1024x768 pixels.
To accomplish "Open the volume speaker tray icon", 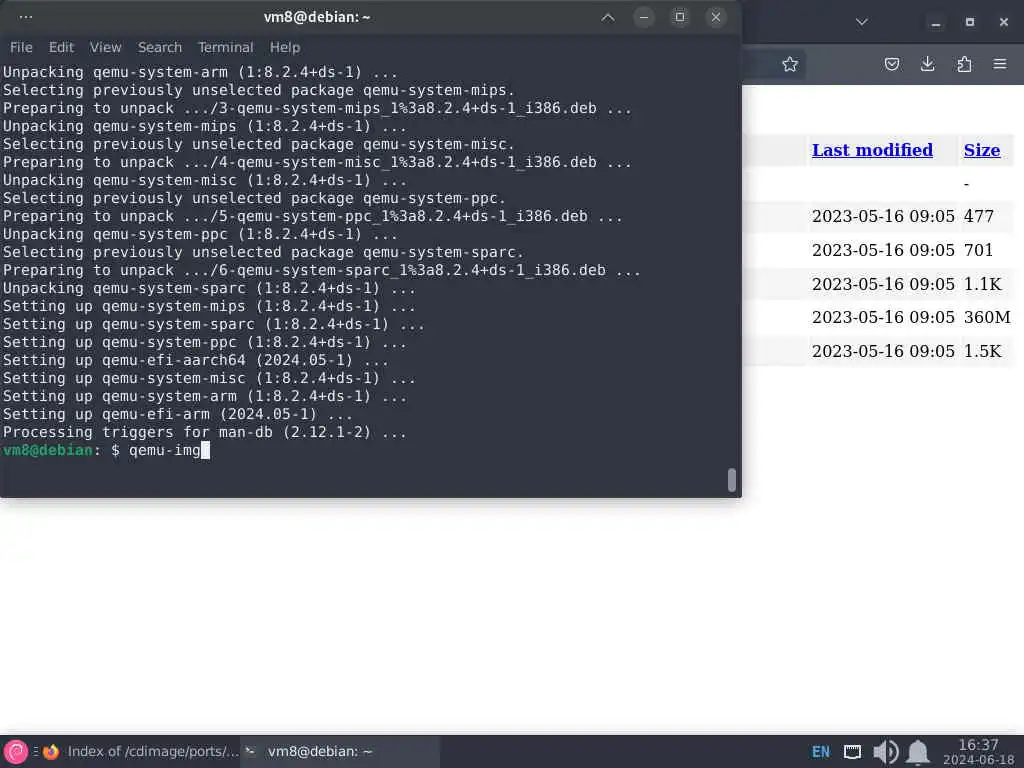I will 886,752.
